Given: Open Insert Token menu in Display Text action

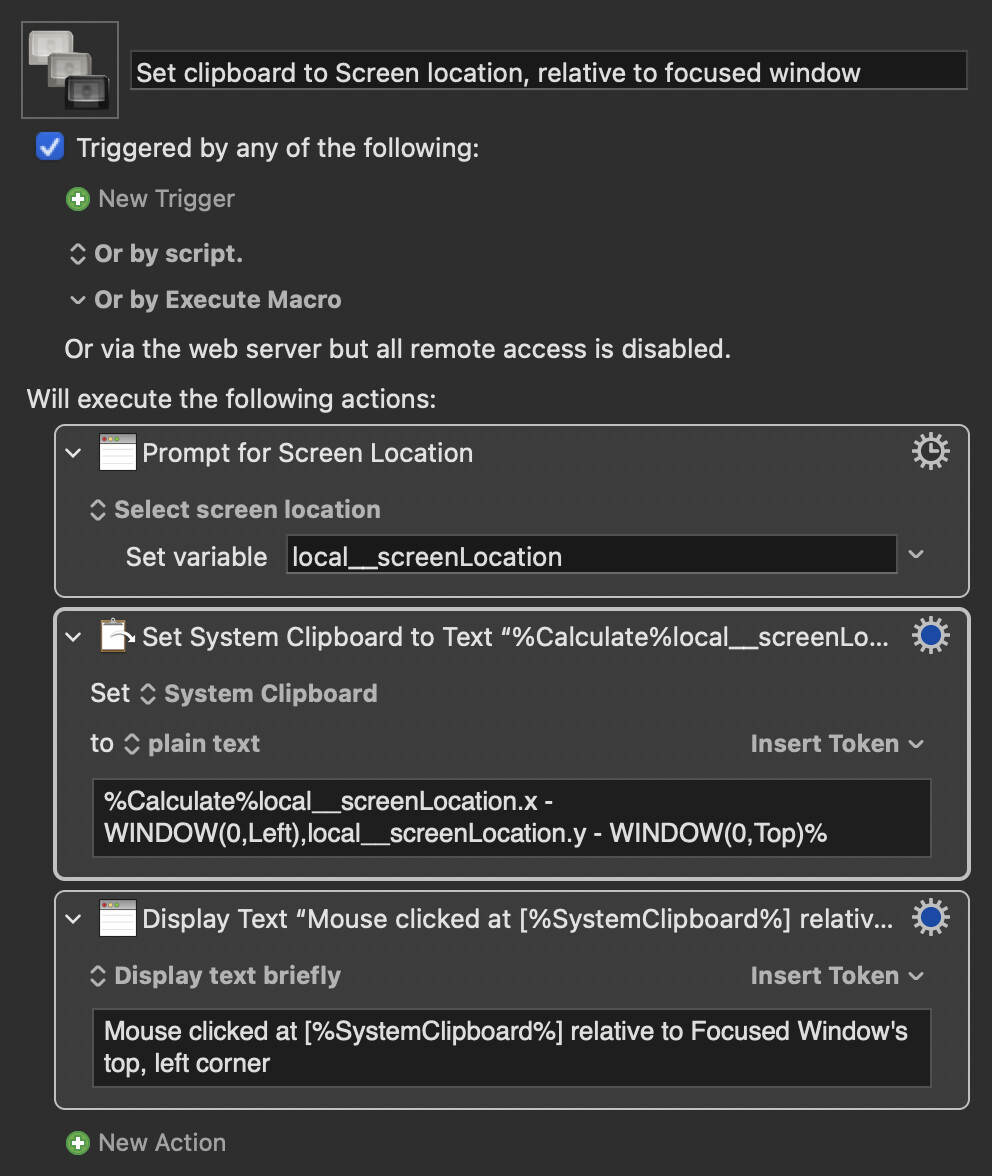Looking at the screenshot, I should pyautogui.click(x=837, y=975).
